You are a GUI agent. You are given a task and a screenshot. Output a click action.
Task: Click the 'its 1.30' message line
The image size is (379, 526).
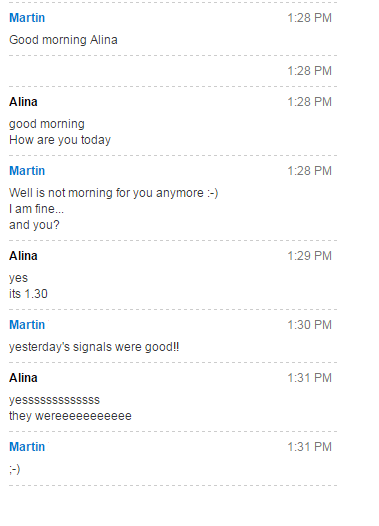click(28, 294)
